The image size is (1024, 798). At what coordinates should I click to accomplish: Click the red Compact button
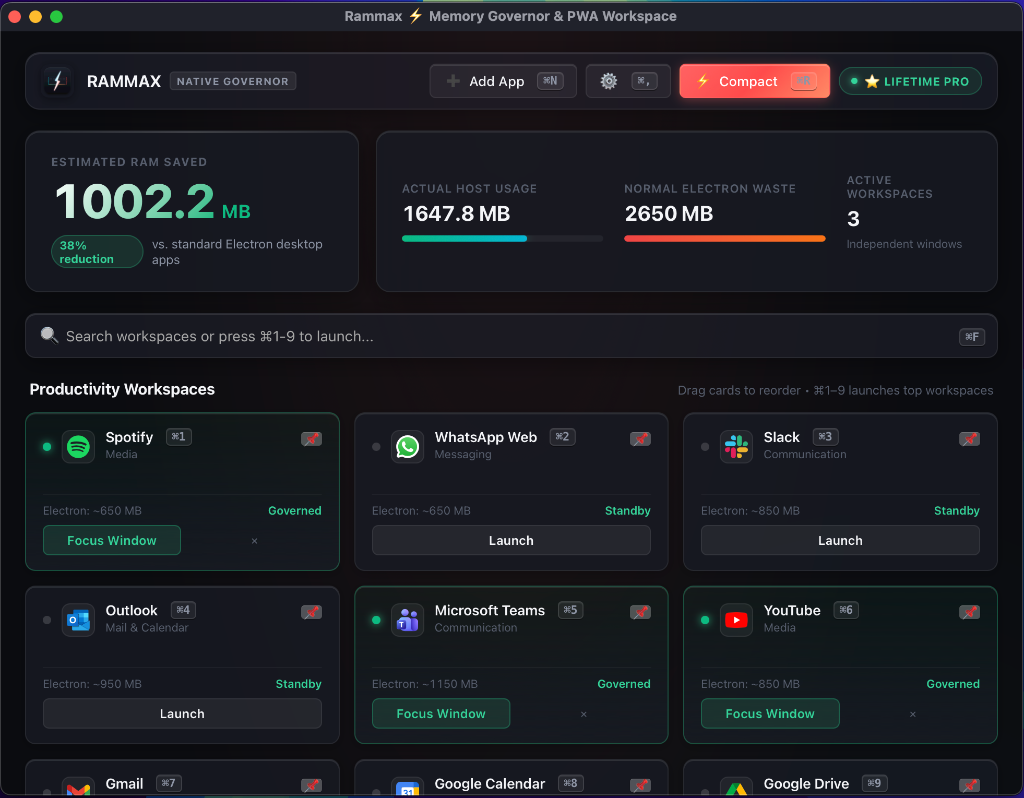(754, 81)
